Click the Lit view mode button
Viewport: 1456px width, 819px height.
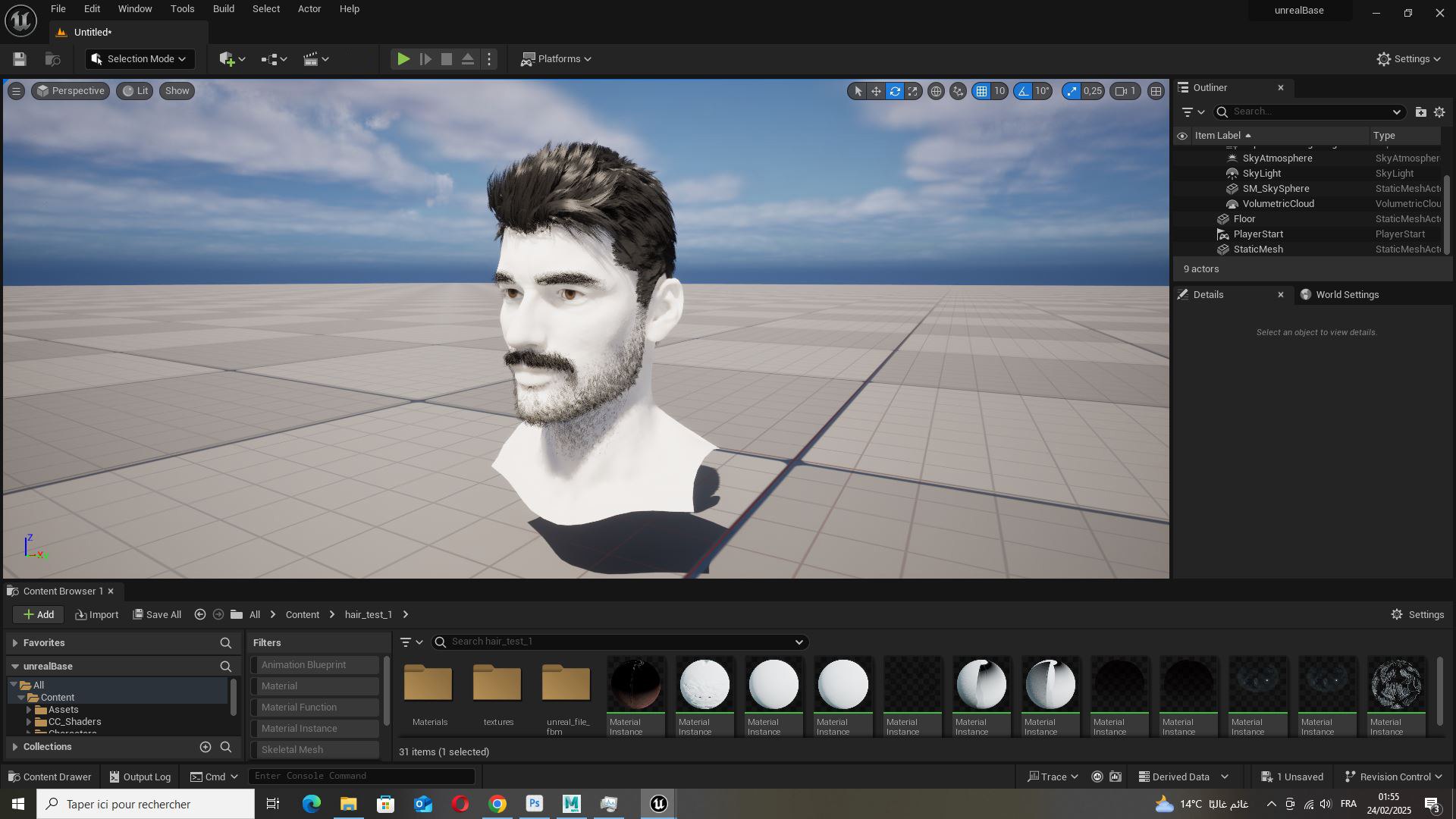(x=135, y=91)
